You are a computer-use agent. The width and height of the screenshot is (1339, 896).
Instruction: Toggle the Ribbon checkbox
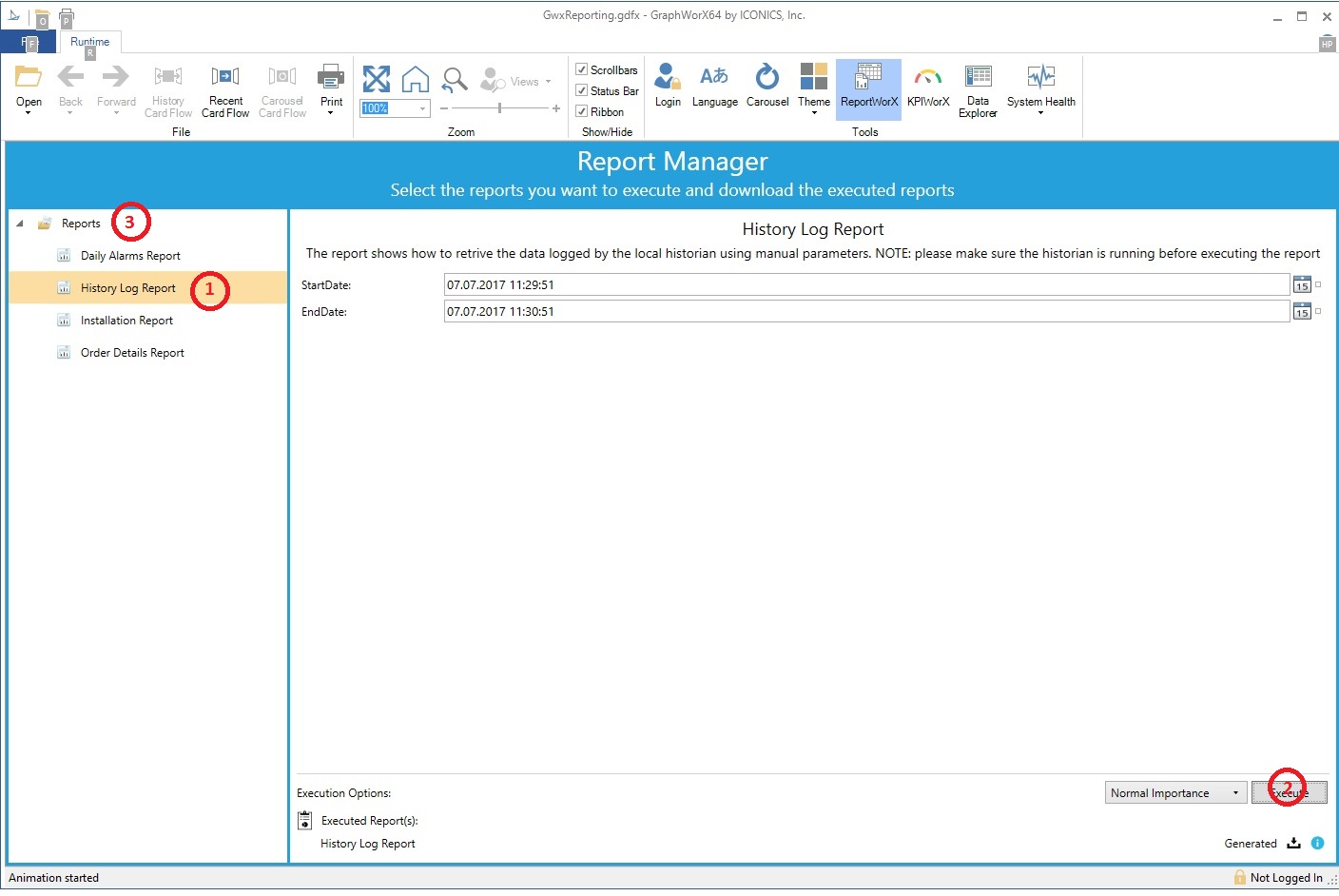tap(581, 111)
